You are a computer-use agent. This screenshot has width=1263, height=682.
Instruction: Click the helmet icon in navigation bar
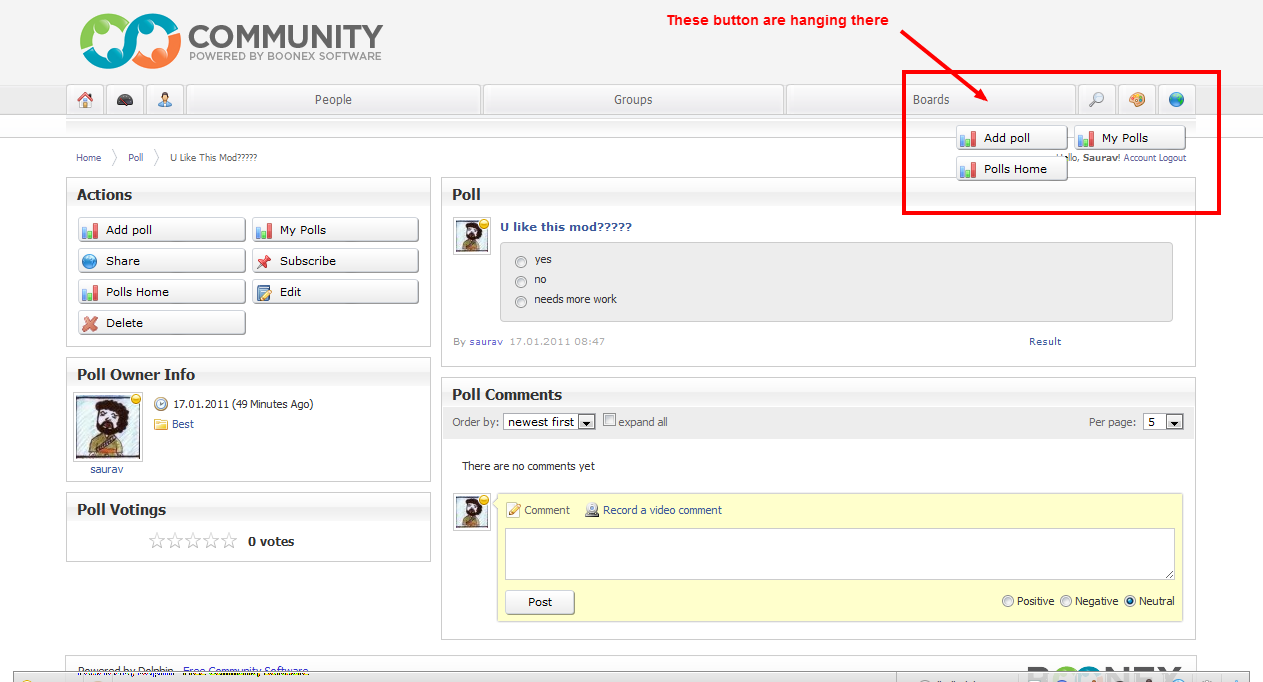(x=125, y=100)
